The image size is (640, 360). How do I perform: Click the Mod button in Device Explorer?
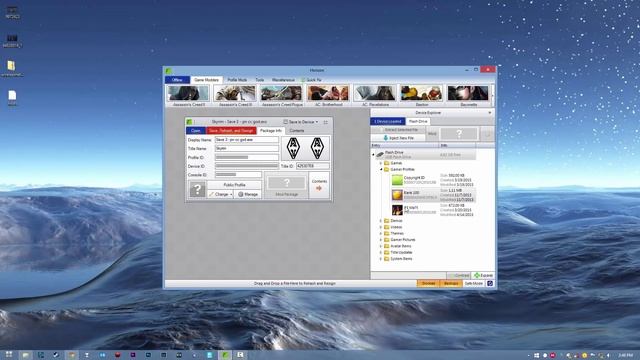pyautogui.click(x=432, y=134)
